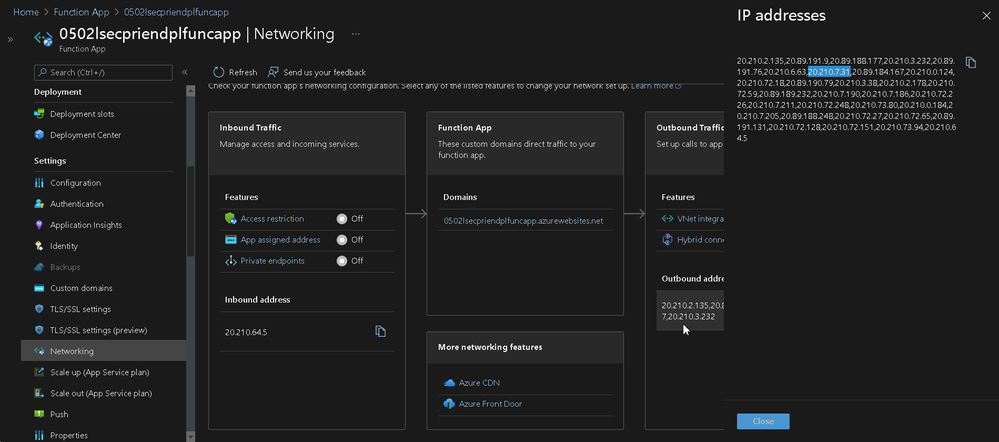The height and width of the screenshot is (442, 999).
Task: Click the Access restriction shield icon
Action: click(231, 218)
